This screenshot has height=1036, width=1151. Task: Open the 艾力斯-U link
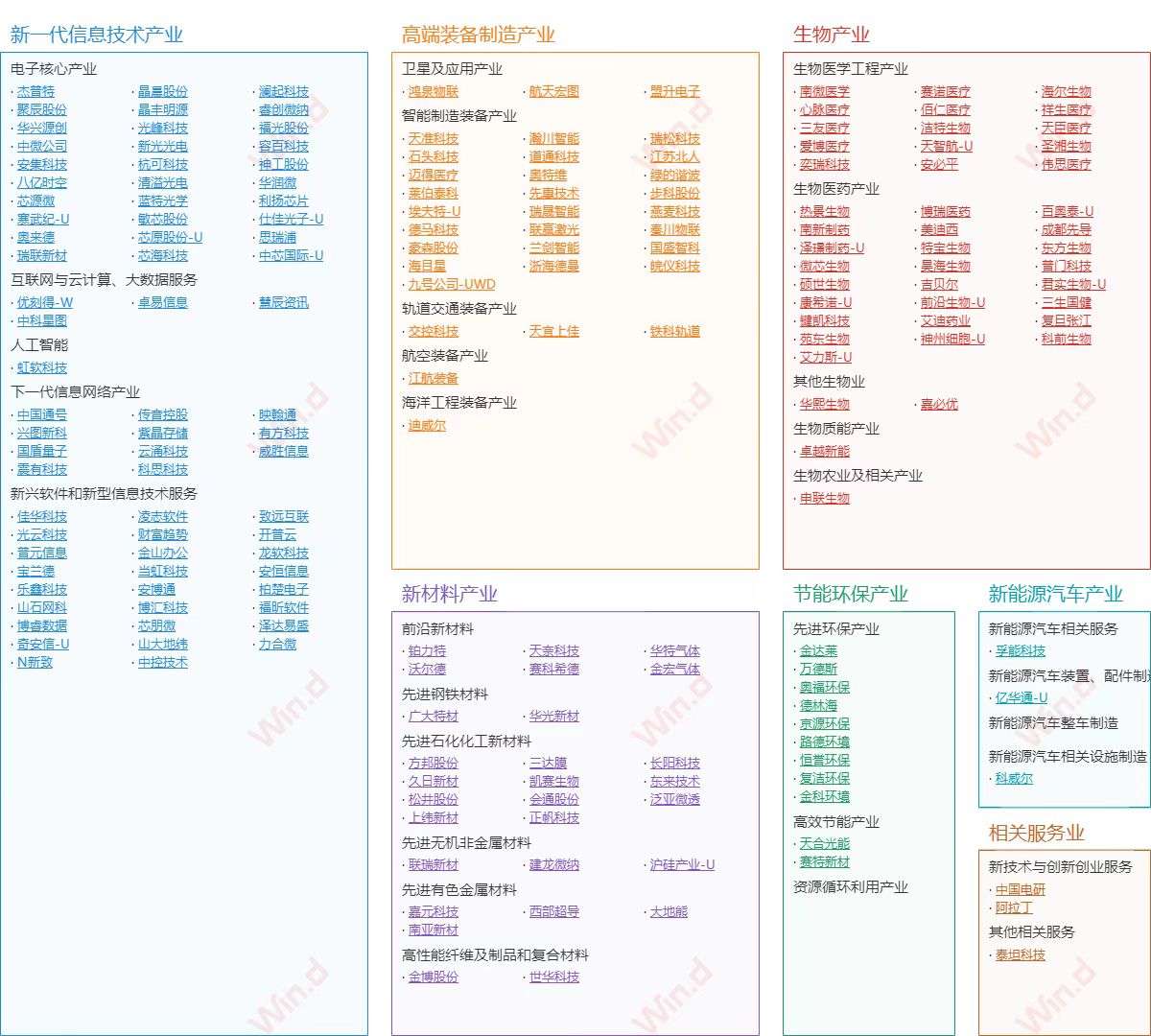tap(826, 358)
